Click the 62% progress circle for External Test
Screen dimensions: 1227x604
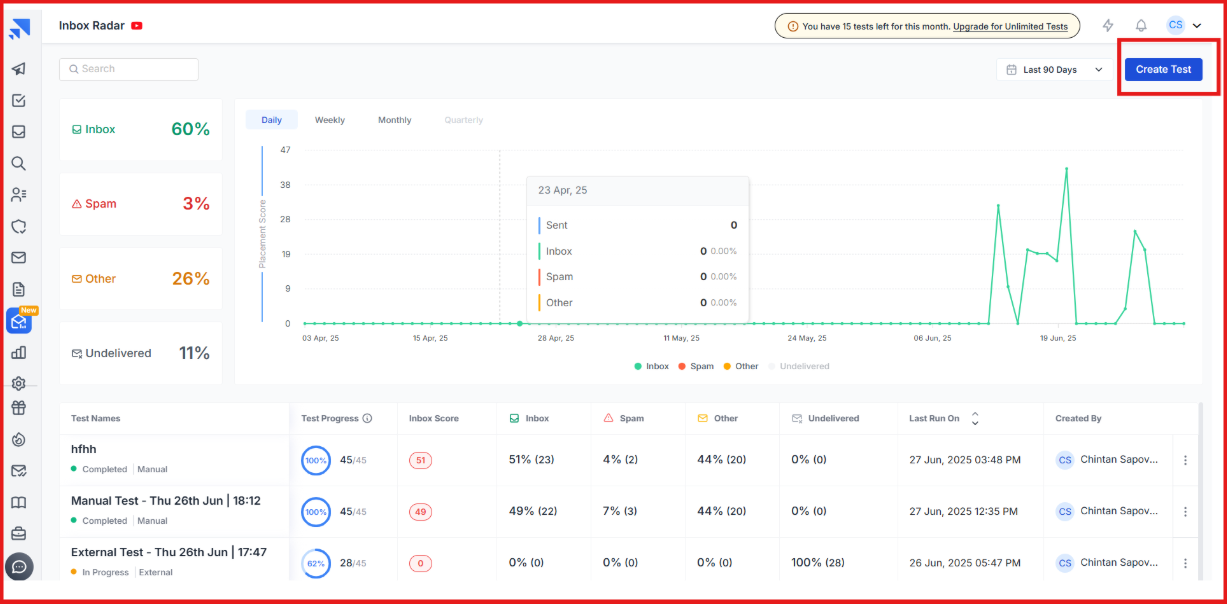click(316, 563)
